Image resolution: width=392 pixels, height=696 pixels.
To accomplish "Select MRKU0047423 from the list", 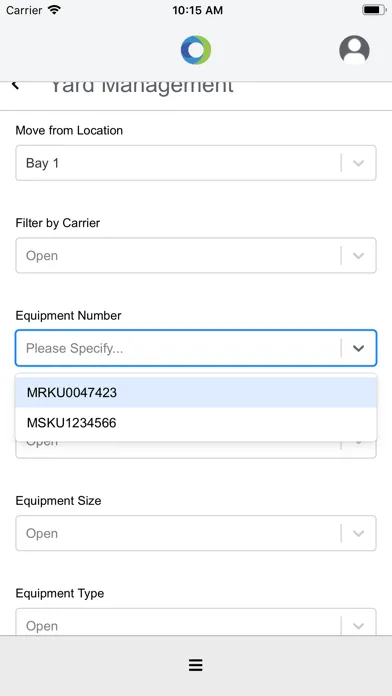I will tap(196, 392).
